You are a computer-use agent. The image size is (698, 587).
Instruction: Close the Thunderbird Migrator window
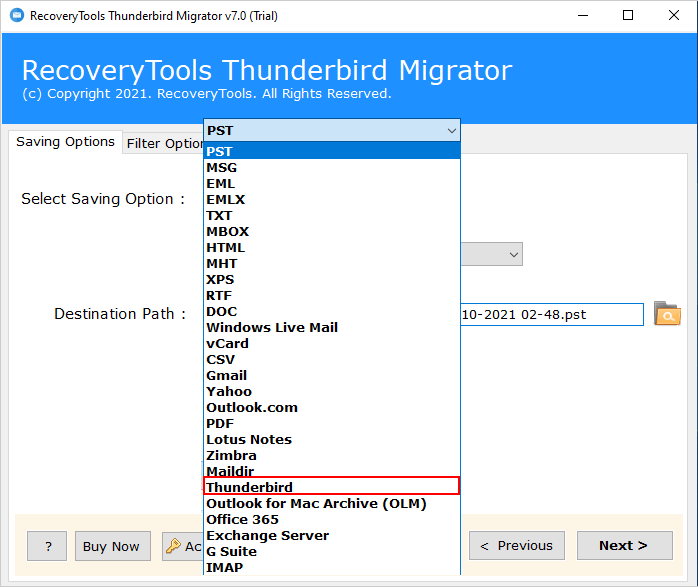(x=674, y=16)
